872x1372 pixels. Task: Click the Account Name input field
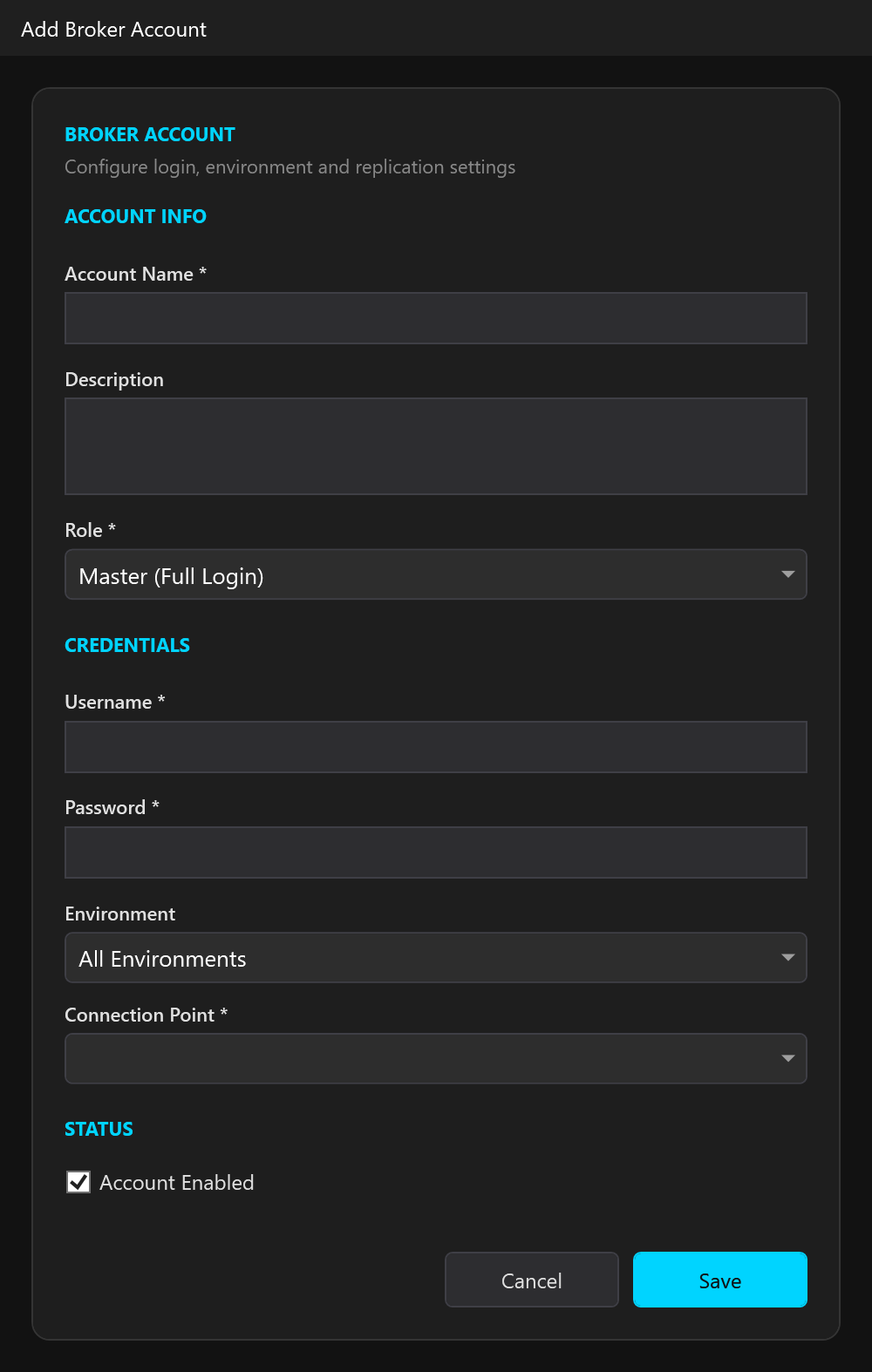[x=436, y=318]
